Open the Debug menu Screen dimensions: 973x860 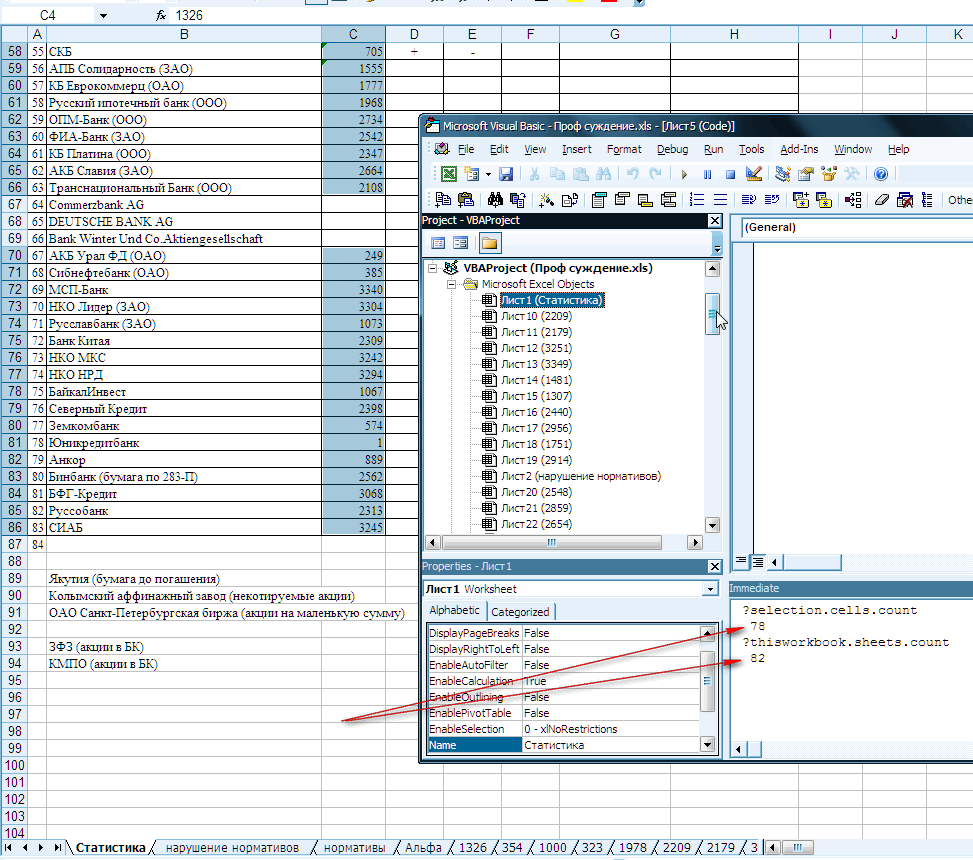(x=672, y=149)
